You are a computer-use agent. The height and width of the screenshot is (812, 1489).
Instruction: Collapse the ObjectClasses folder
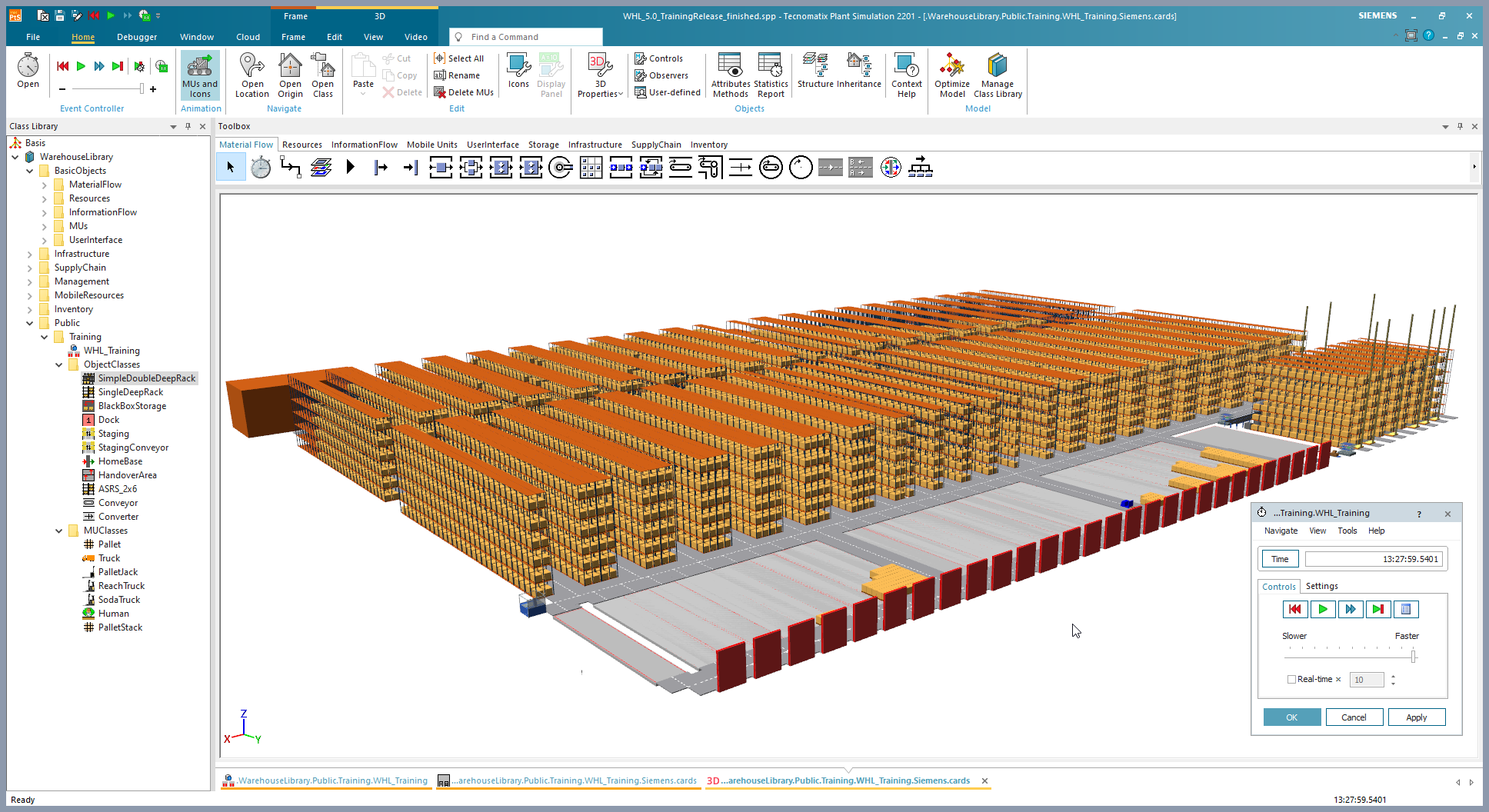point(58,364)
